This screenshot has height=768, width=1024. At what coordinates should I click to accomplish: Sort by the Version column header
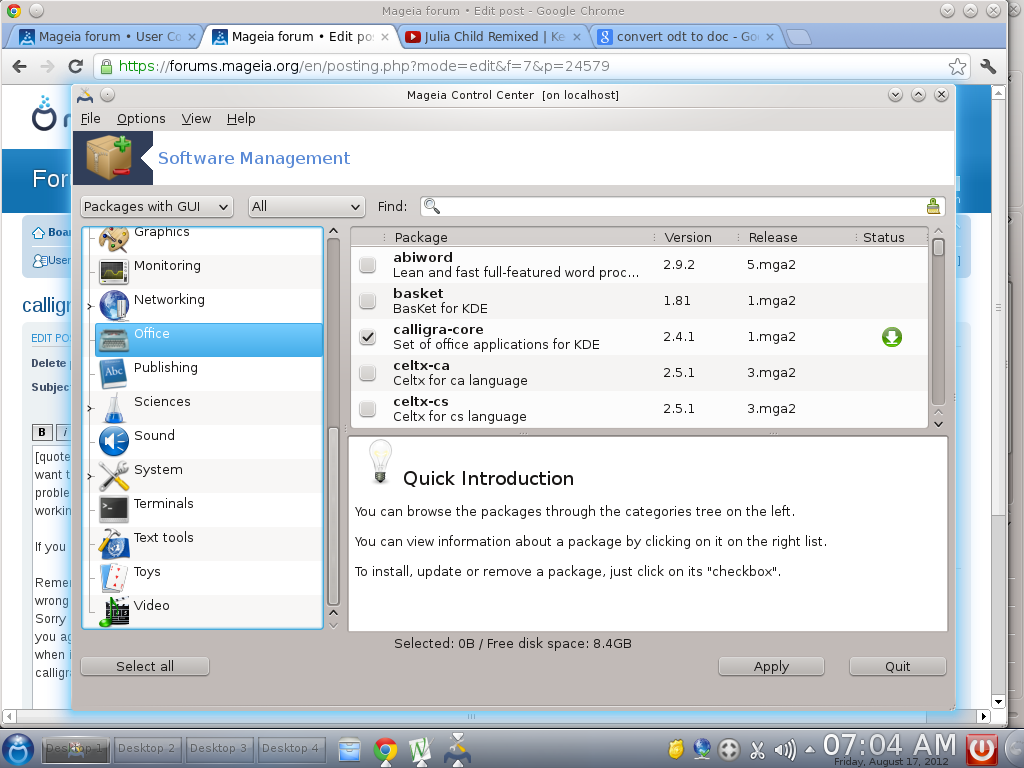697,237
